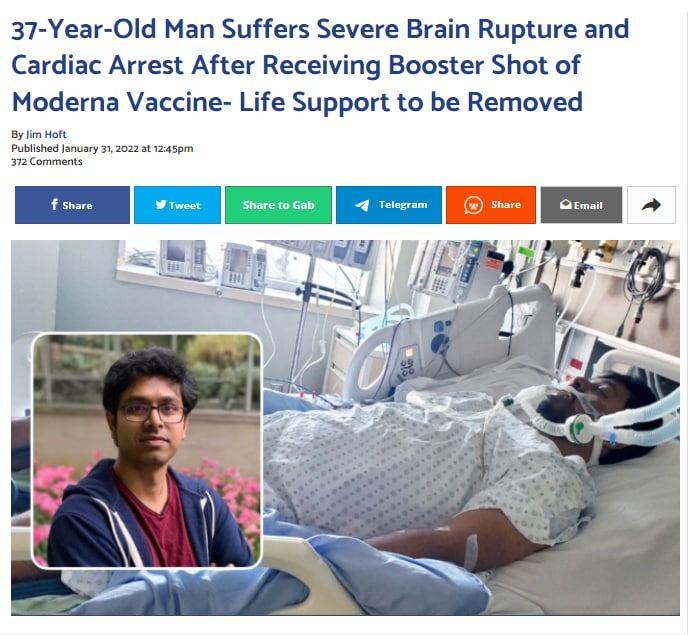Click the Tweet button label

tap(184, 205)
